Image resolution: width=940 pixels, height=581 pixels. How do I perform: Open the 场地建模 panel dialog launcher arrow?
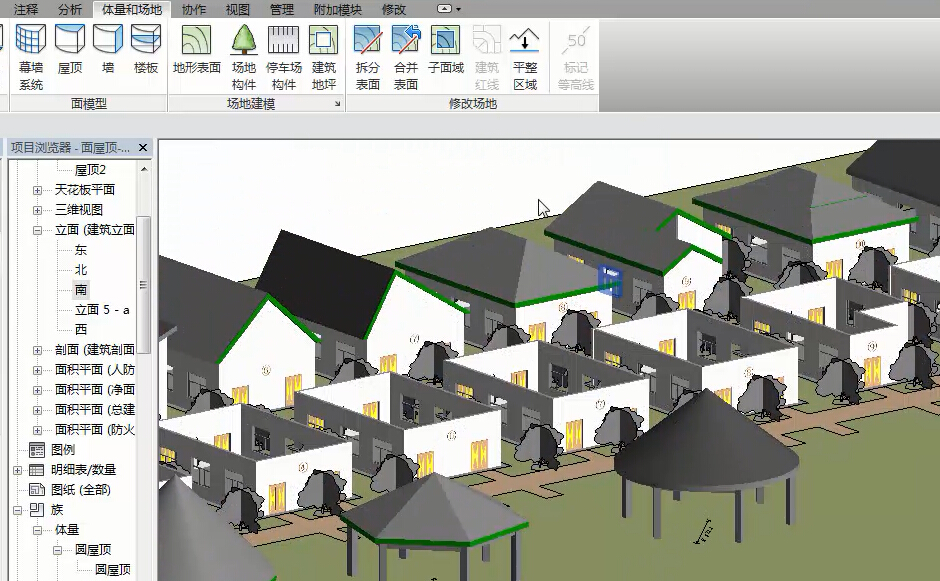pos(337,104)
